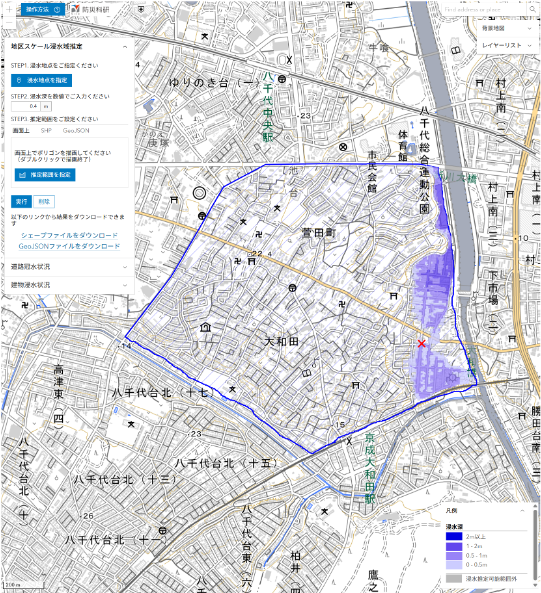
Task: Open the レイヤーリスト dropdown
Action: (x=507, y=45)
